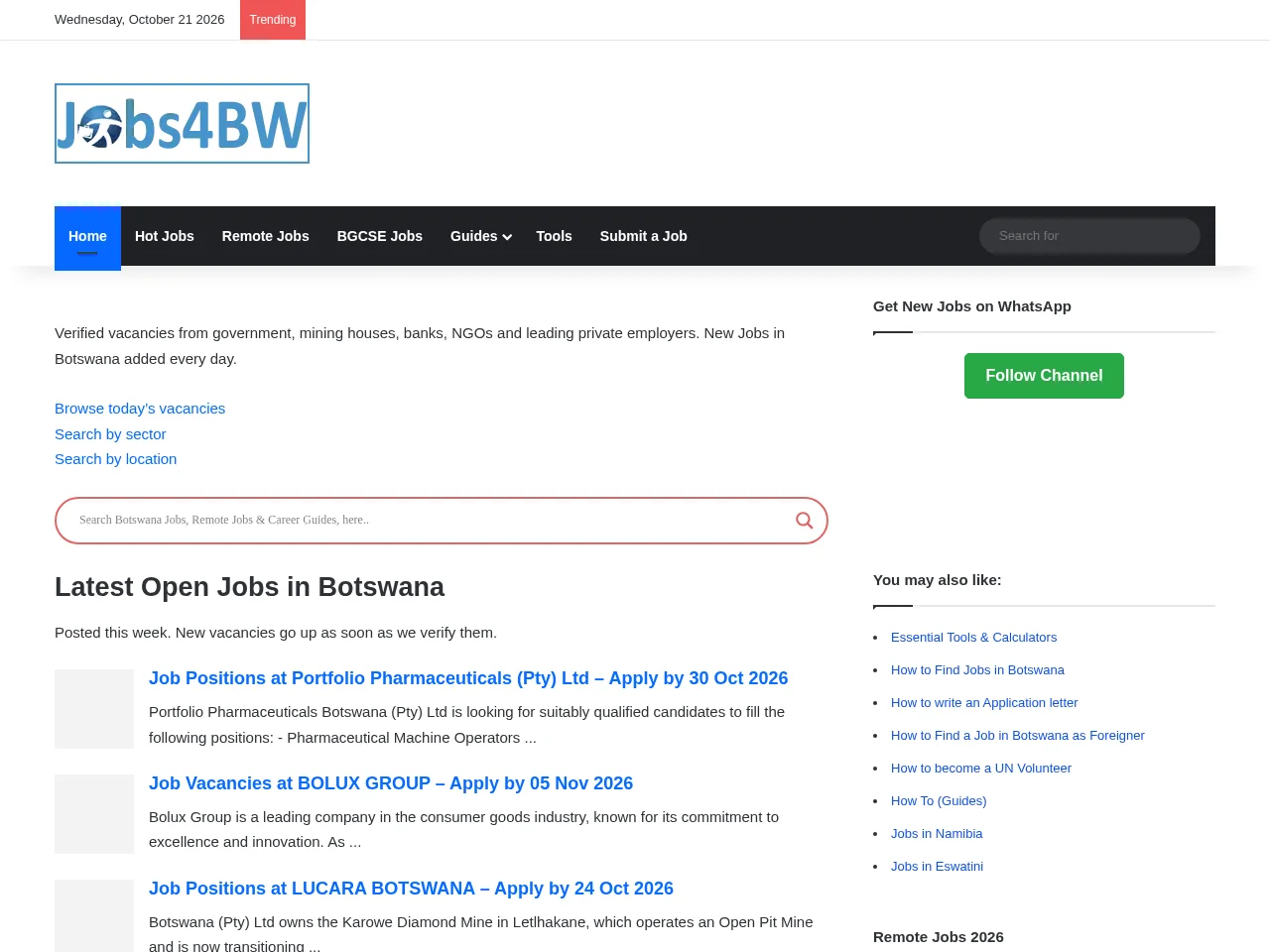
Task: Focus the 'Search for' field in navbar
Action: tap(1089, 236)
